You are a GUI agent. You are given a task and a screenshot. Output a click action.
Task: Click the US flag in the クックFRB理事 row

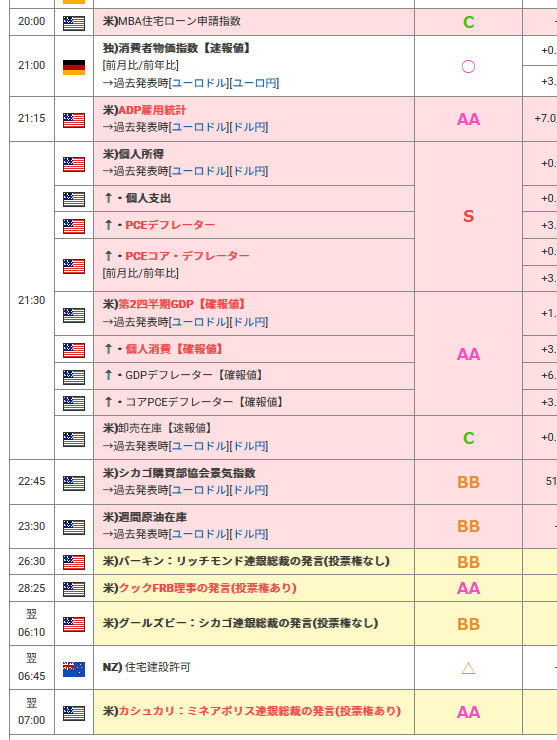coord(74,589)
